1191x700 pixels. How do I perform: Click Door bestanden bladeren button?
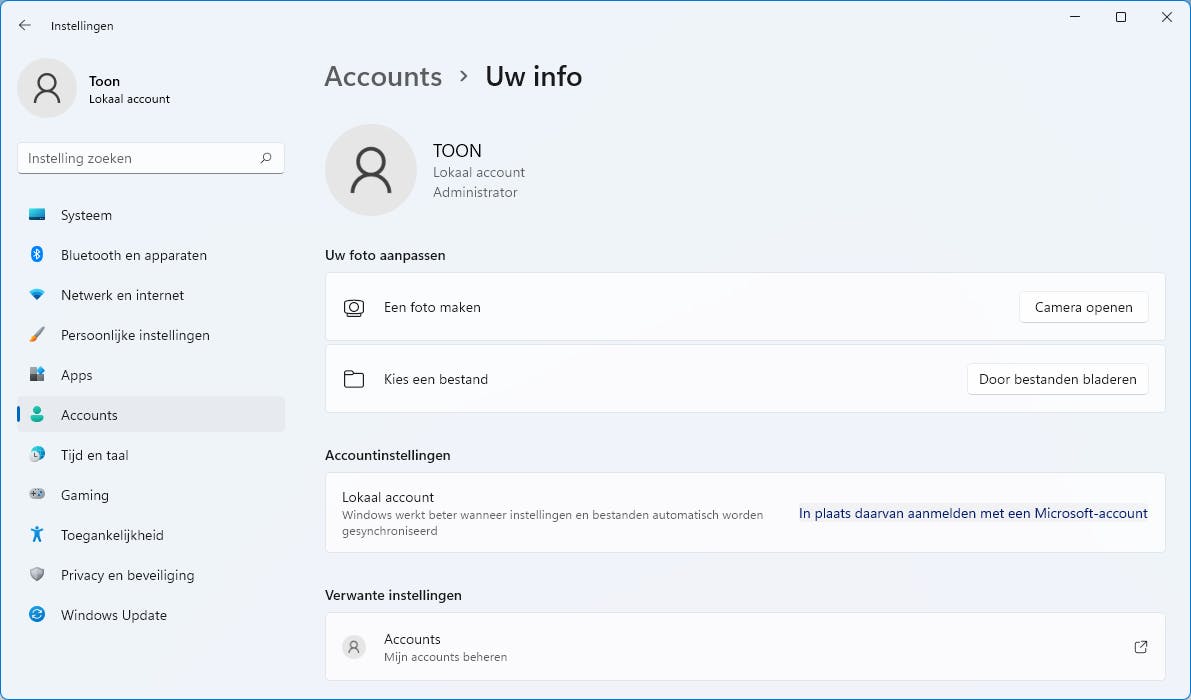click(1057, 379)
